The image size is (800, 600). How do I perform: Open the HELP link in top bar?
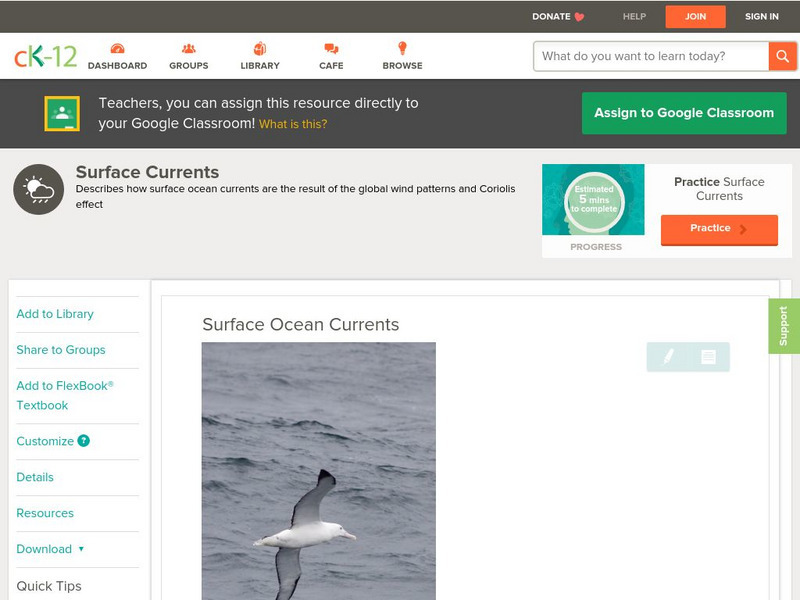point(634,17)
